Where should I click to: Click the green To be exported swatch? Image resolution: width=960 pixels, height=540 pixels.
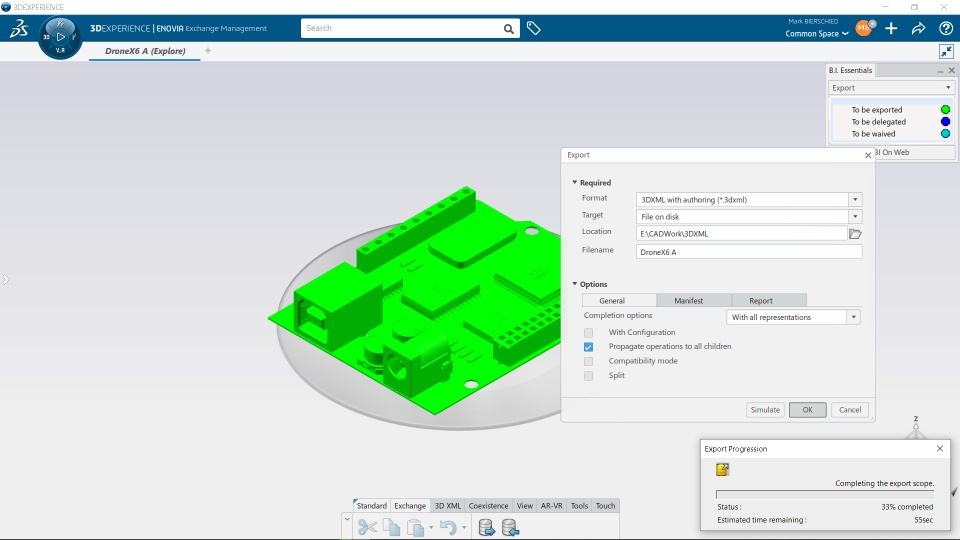945,110
